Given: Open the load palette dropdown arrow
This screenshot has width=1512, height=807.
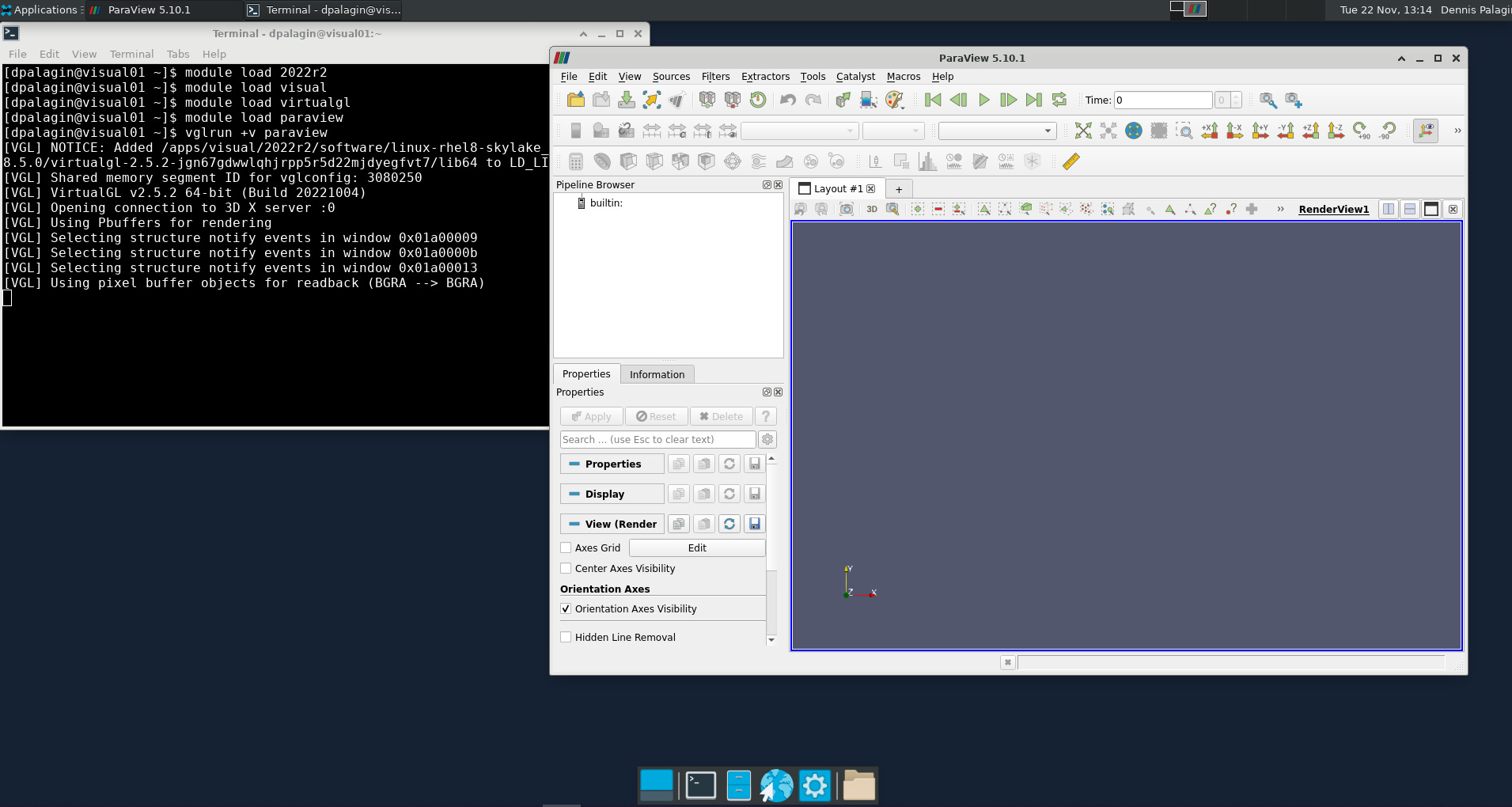Looking at the screenshot, I should (903, 107).
